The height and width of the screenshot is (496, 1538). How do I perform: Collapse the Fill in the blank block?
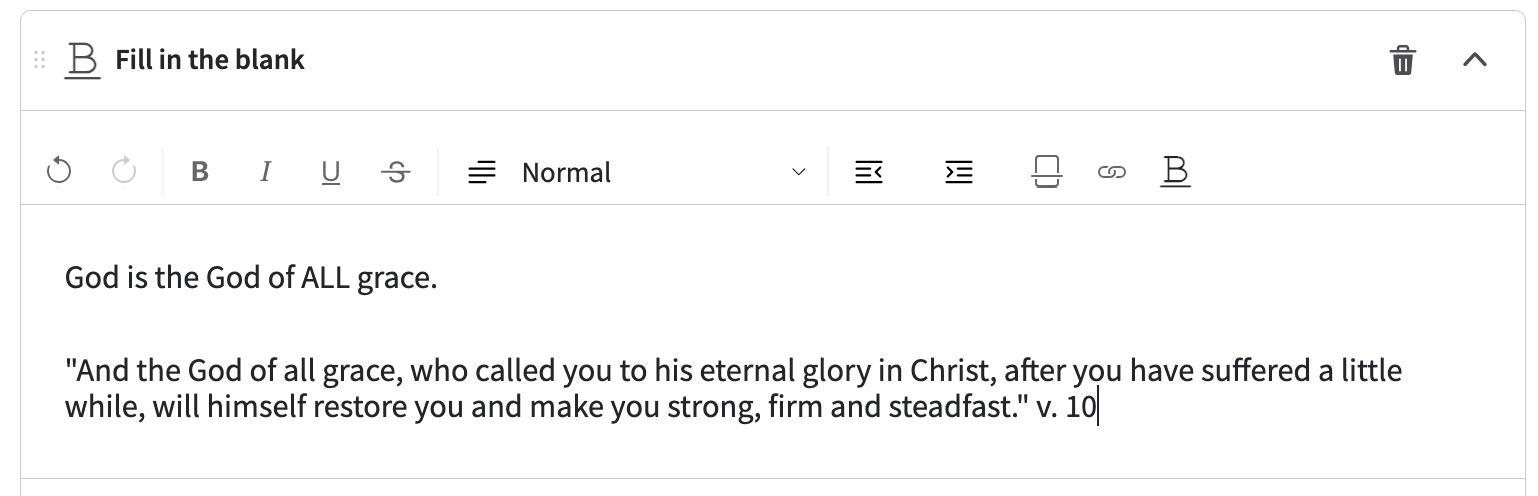point(1475,60)
